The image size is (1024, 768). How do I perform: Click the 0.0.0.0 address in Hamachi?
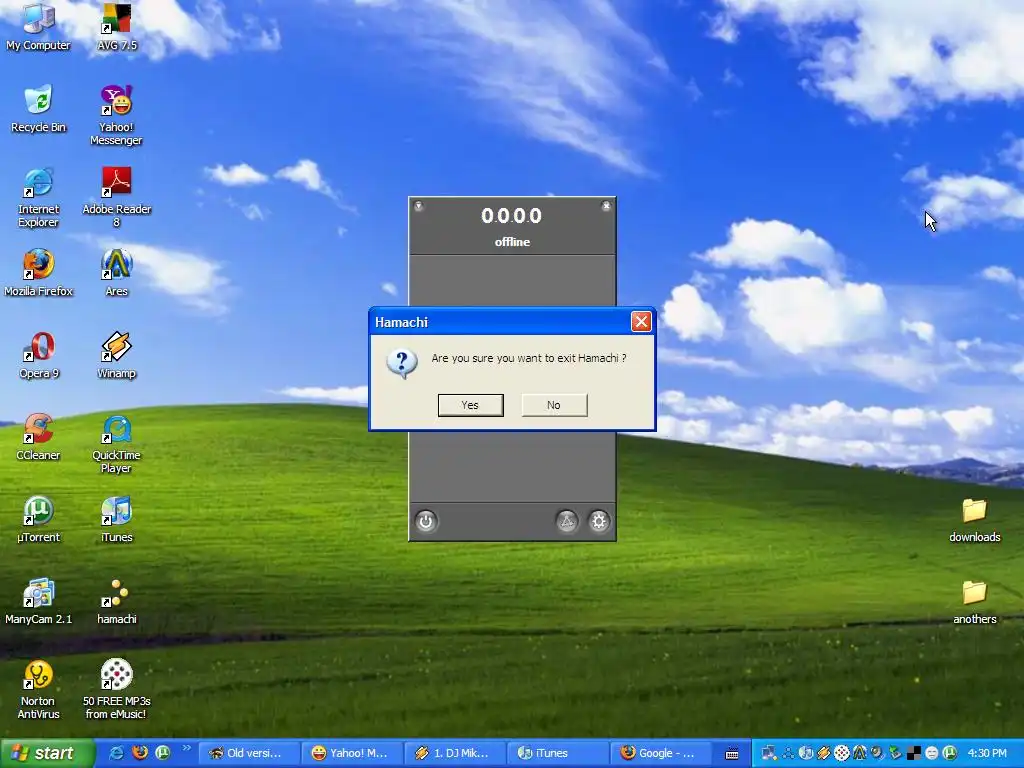click(x=511, y=216)
